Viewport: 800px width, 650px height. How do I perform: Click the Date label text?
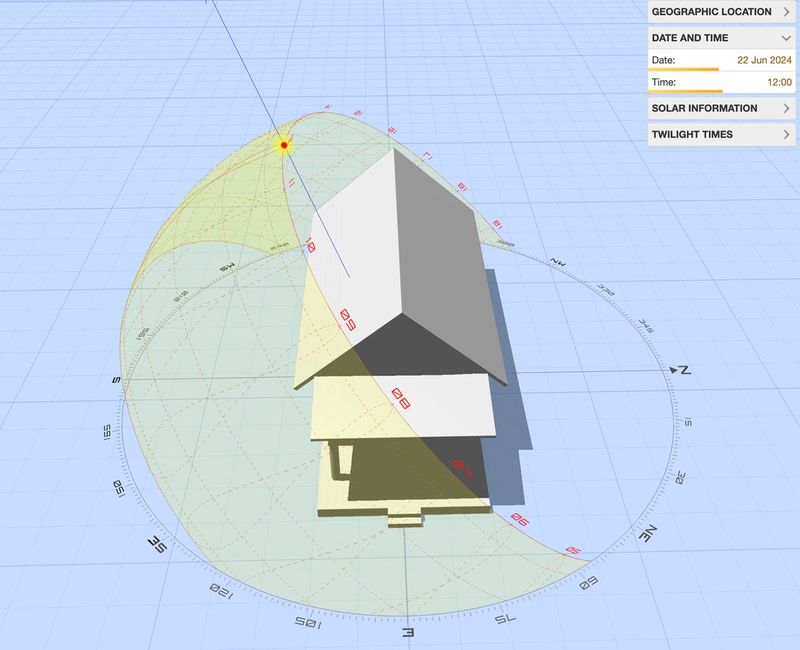(663, 60)
